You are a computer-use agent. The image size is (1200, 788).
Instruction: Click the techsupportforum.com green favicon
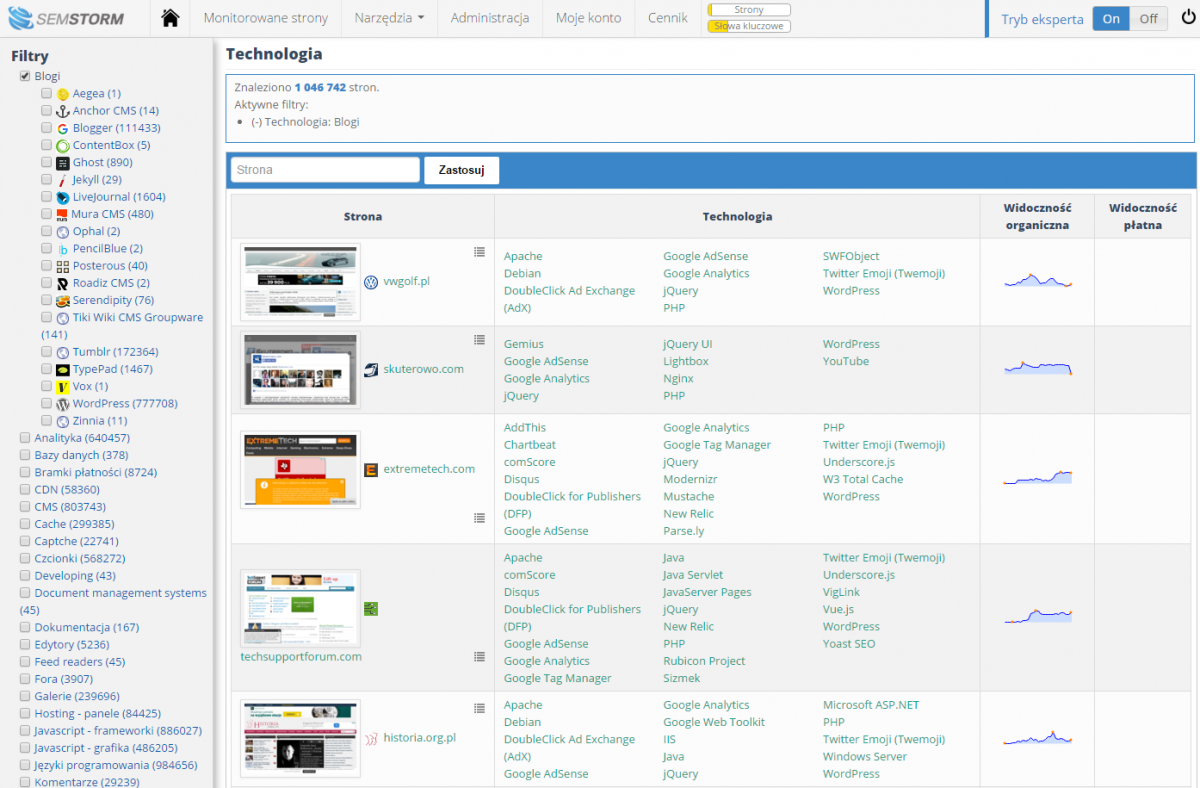pos(371,609)
